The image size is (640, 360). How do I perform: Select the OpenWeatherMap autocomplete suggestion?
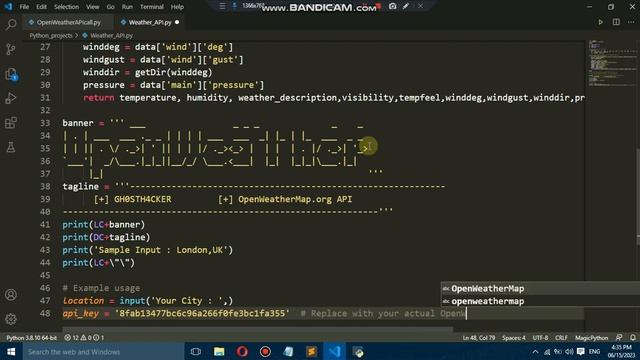coord(540,289)
